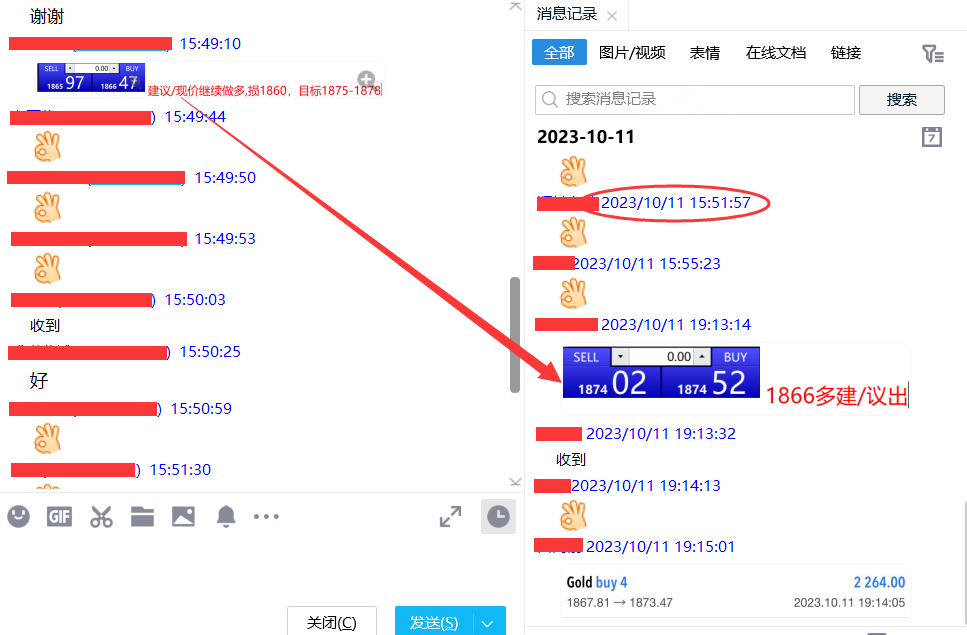This screenshot has height=635, width=967.
Task: Insert a GIF from the GIF icon
Action: pos(58,516)
